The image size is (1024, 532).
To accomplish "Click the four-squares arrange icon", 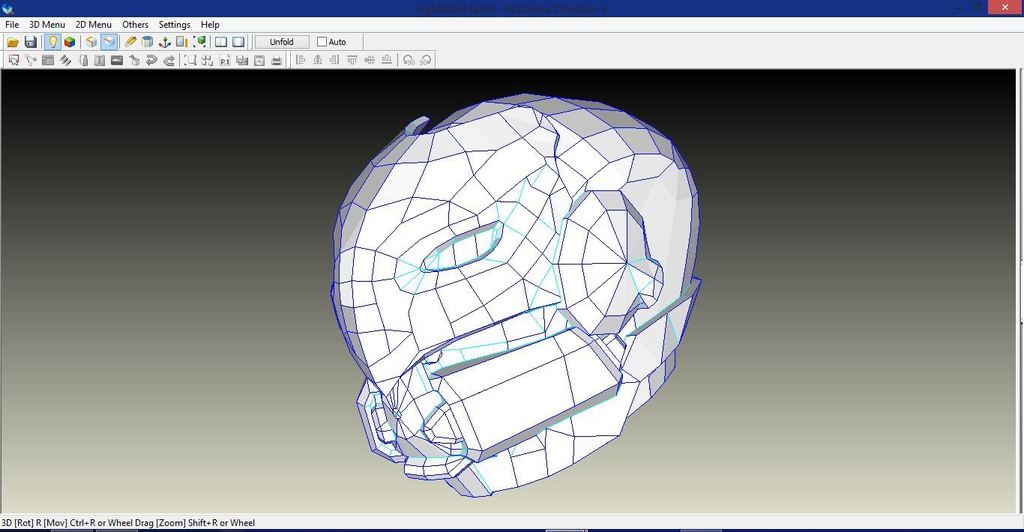I will click(208, 60).
